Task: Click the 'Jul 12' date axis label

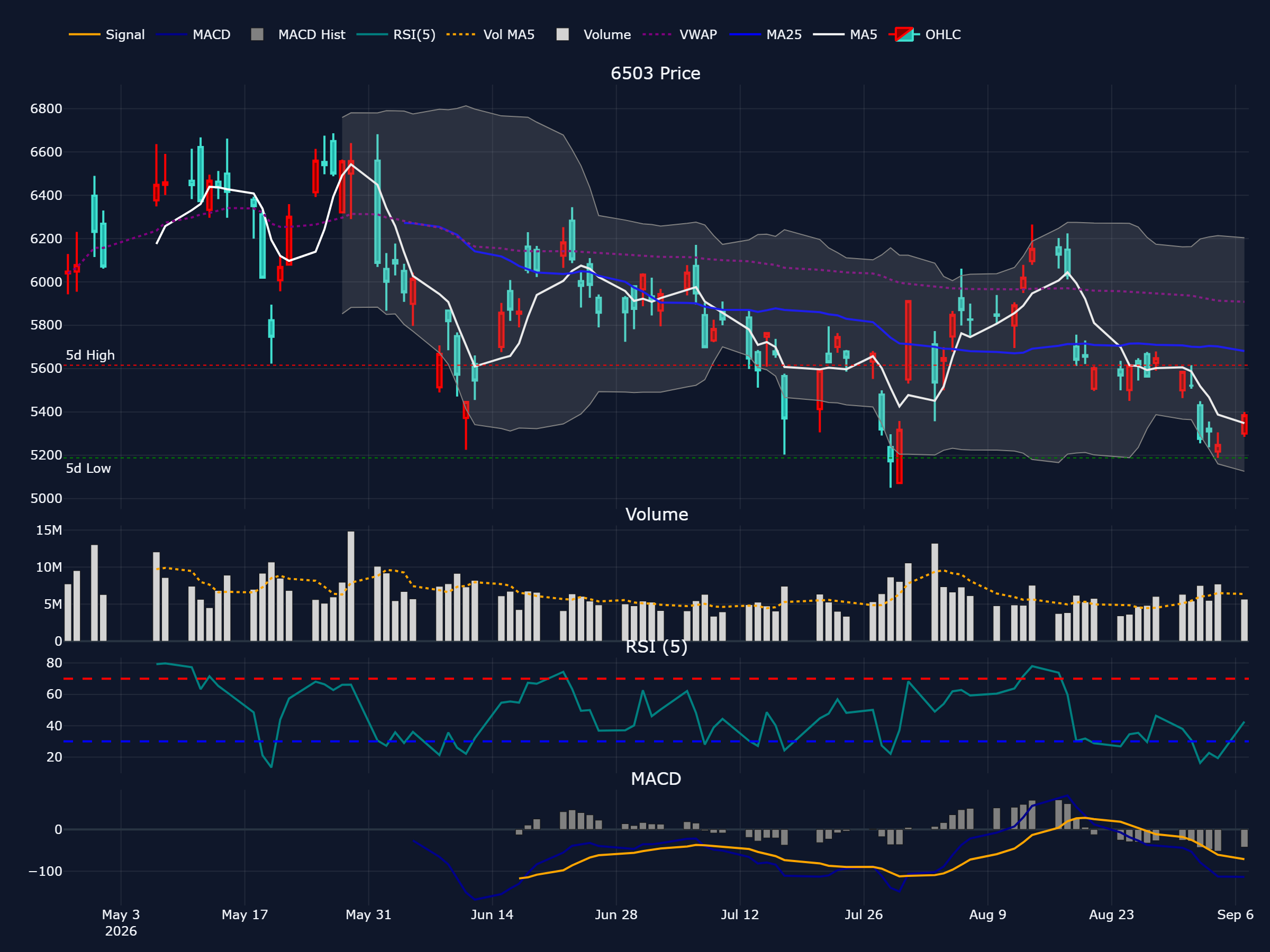Action: pyautogui.click(x=739, y=914)
